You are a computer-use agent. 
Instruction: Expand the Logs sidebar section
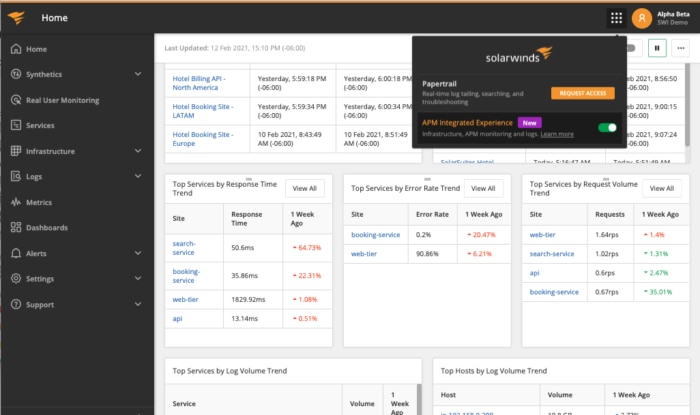[x=137, y=176]
